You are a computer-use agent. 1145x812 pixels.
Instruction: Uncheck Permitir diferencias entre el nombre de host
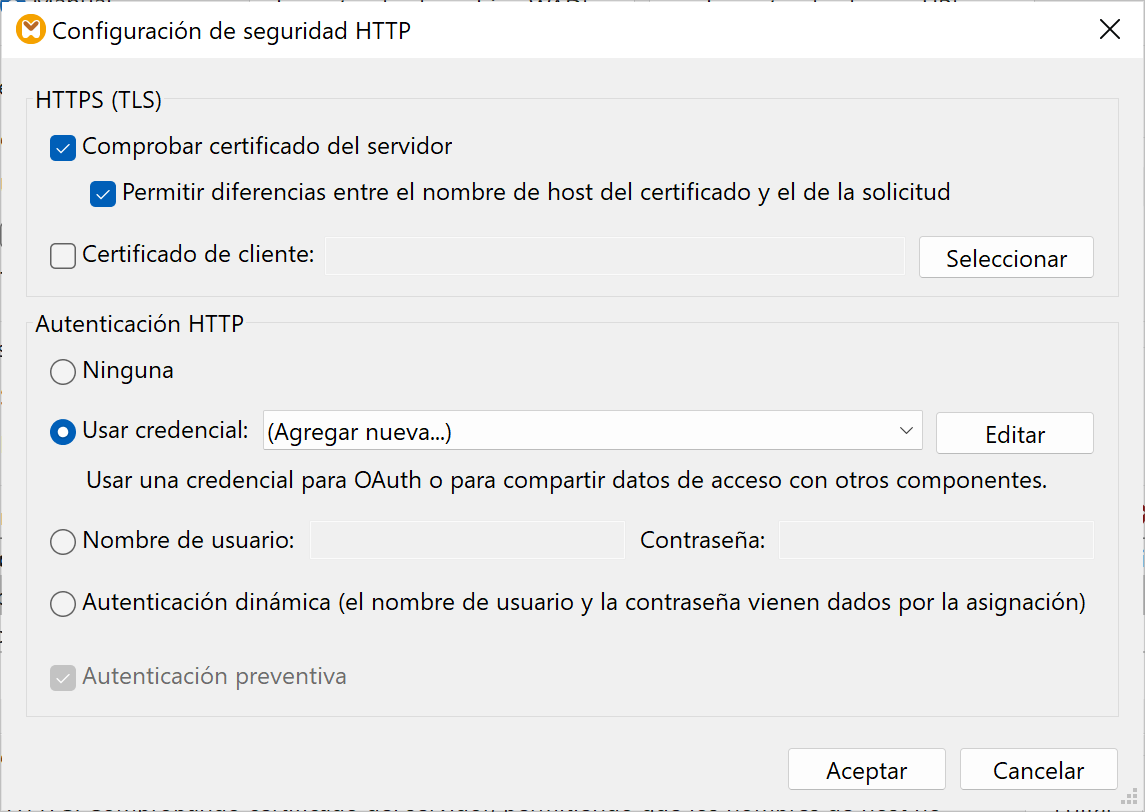(x=103, y=193)
